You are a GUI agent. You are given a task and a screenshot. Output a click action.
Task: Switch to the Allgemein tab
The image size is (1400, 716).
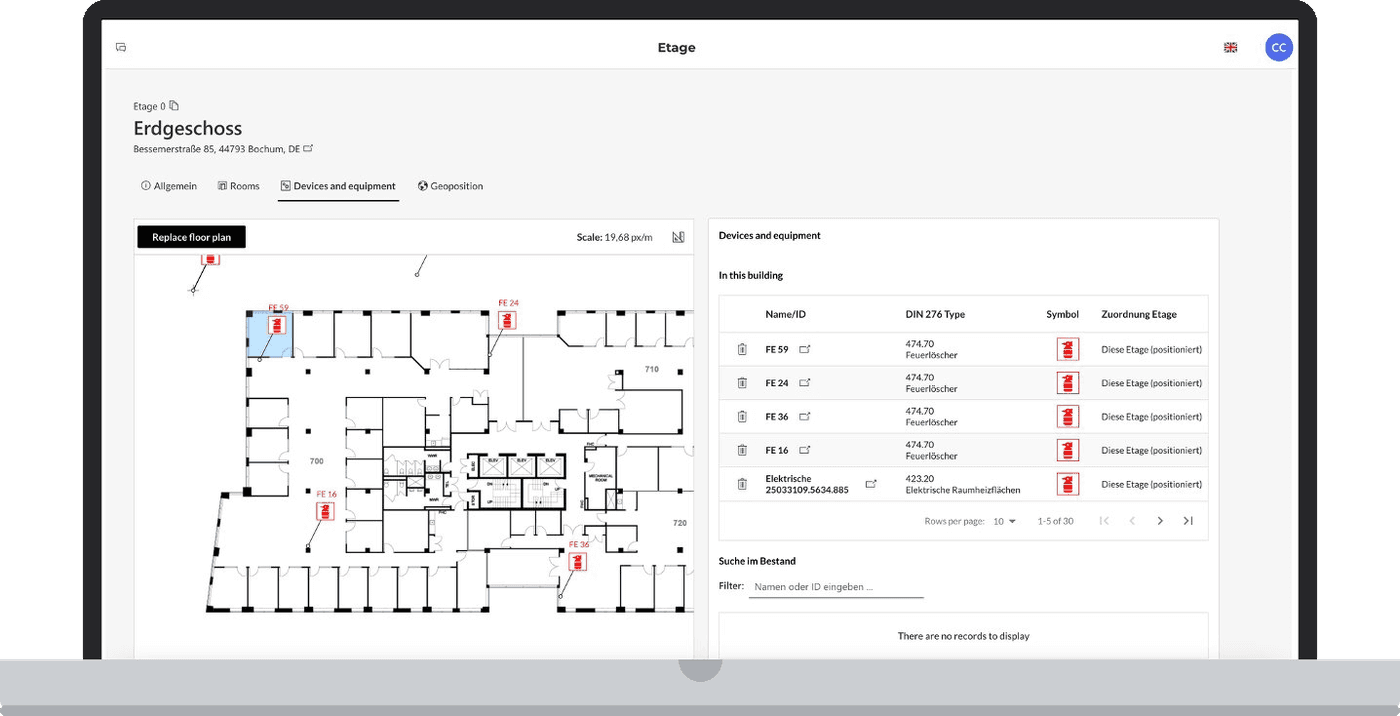(169, 186)
